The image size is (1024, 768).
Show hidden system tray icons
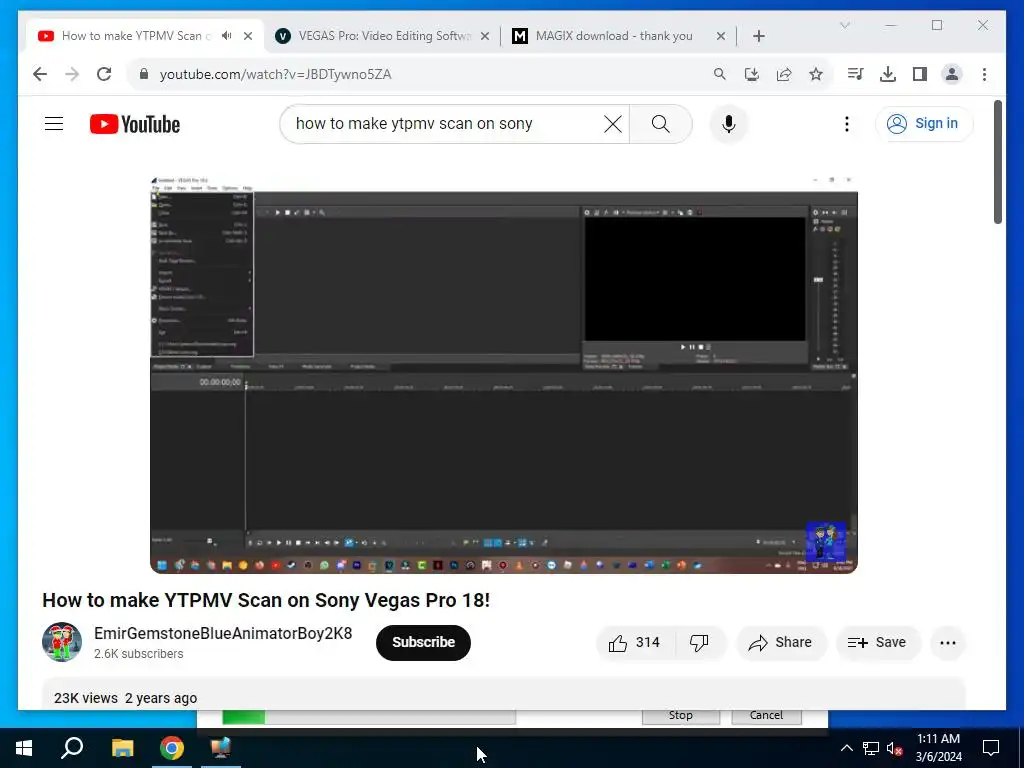tap(846, 748)
